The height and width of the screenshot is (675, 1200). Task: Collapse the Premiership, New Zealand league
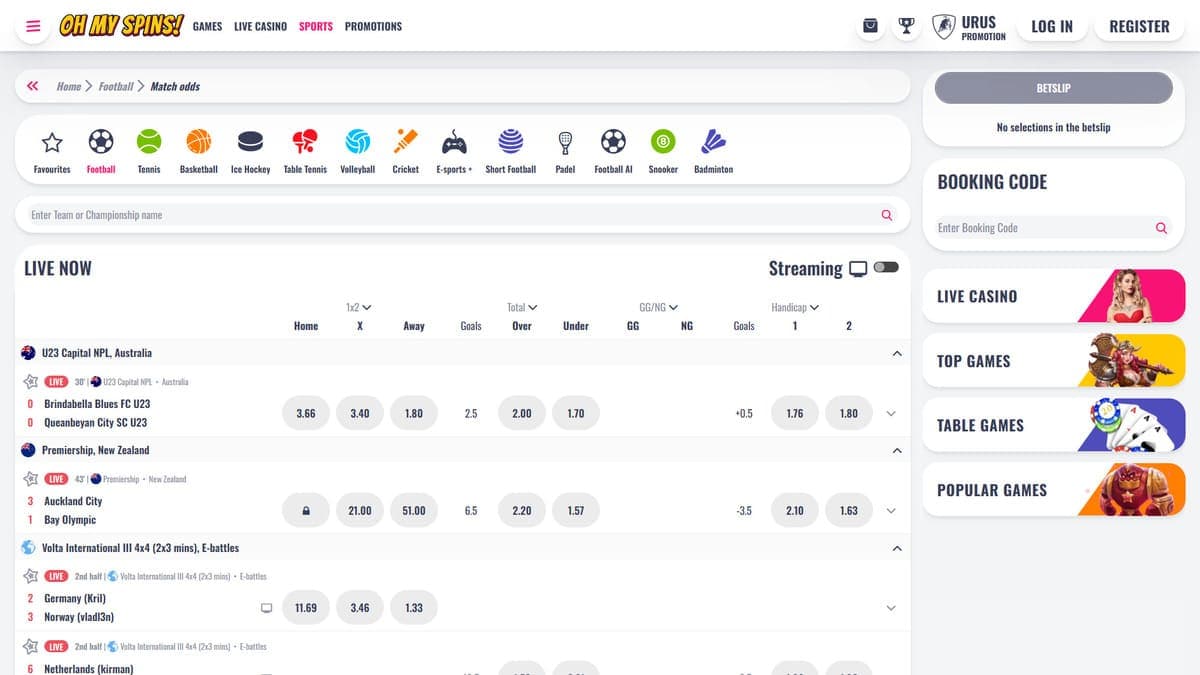(897, 450)
